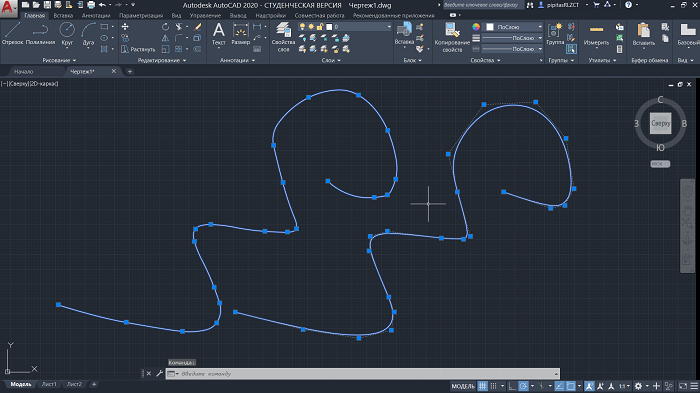
Task: Open the object color ПоСлою swatch dropdown
Action: [x=513, y=27]
